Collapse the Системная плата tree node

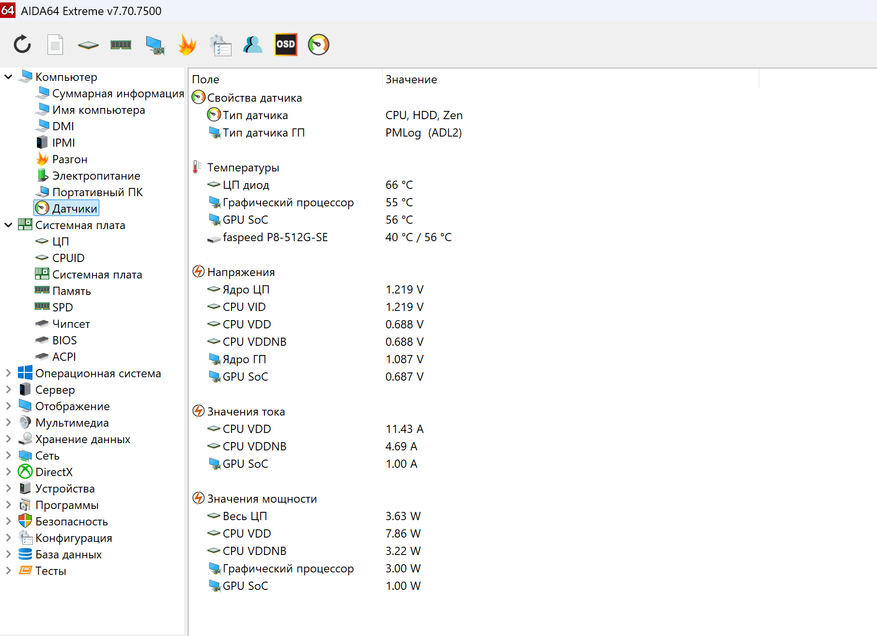[x=9, y=225]
